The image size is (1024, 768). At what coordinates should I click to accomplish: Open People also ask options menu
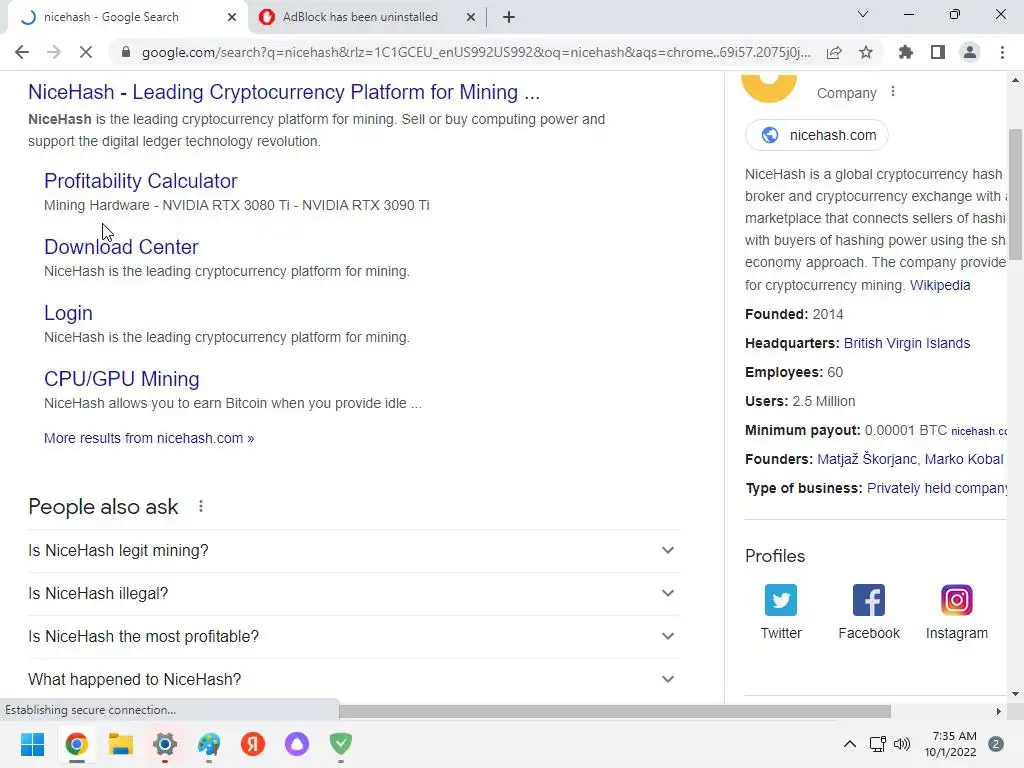coord(201,506)
